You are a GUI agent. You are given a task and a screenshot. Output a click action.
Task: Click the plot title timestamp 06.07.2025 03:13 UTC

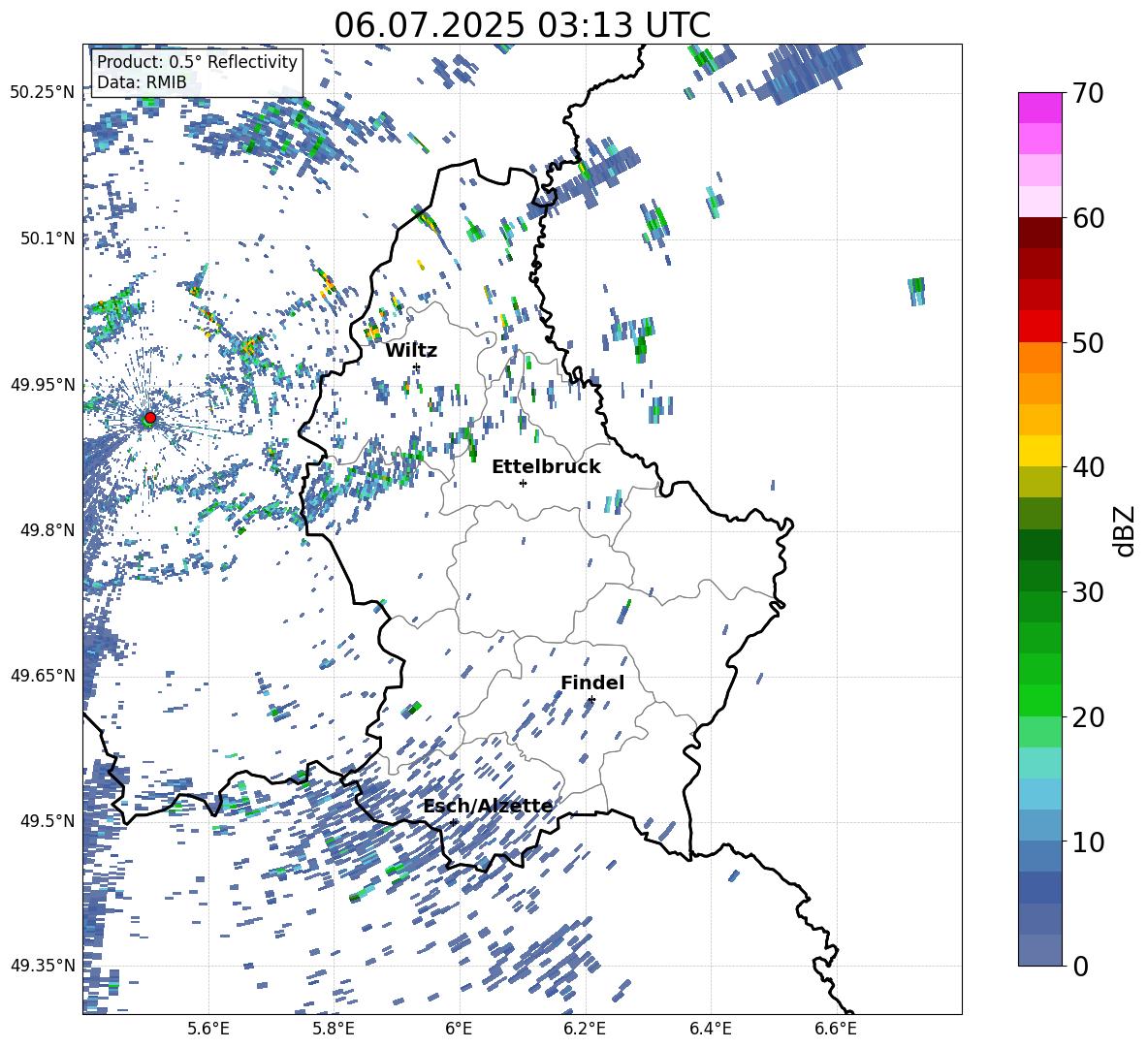(x=522, y=25)
